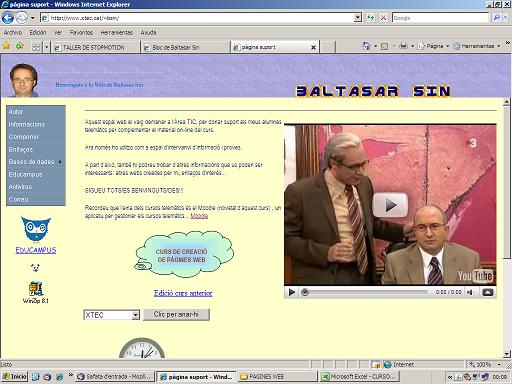Click the video progress seek bar
Image resolution: width=512 pixels, height=384 pixels.
point(366,292)
